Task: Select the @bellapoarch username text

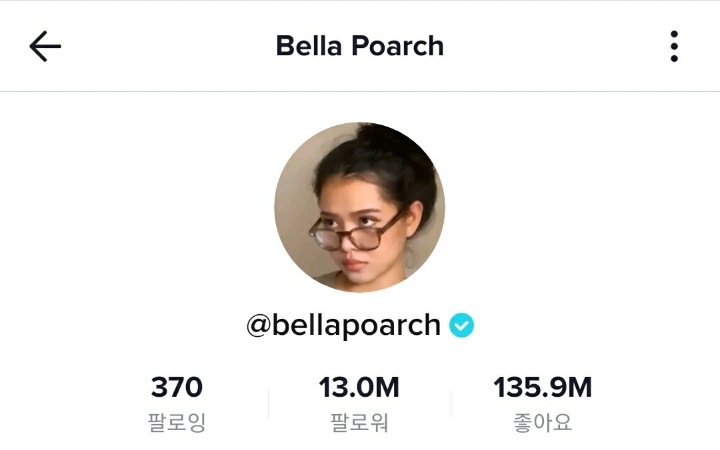Action: tap(343, 325)
